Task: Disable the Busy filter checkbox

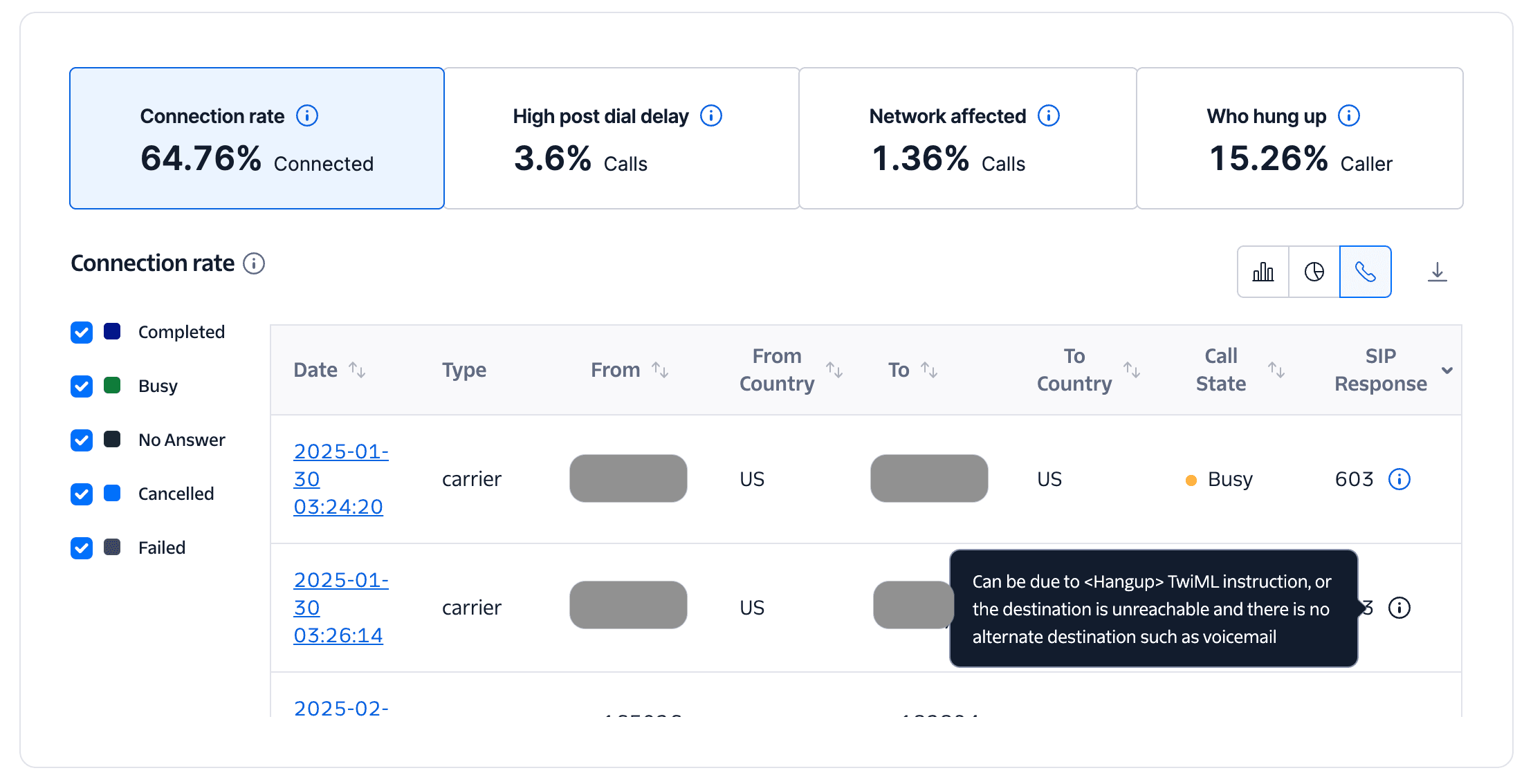Action: point(81,386)
